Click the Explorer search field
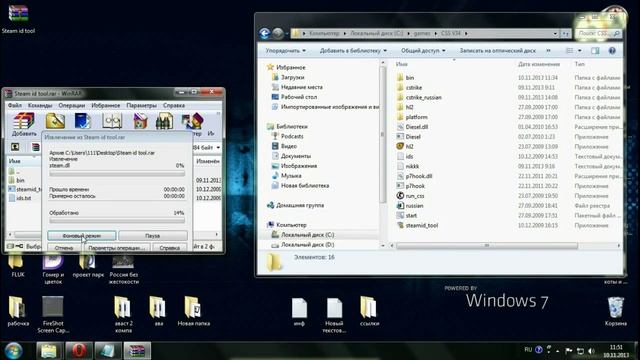Image resolution: width=640 pixels, height=360 pixels. coord(598,33)
